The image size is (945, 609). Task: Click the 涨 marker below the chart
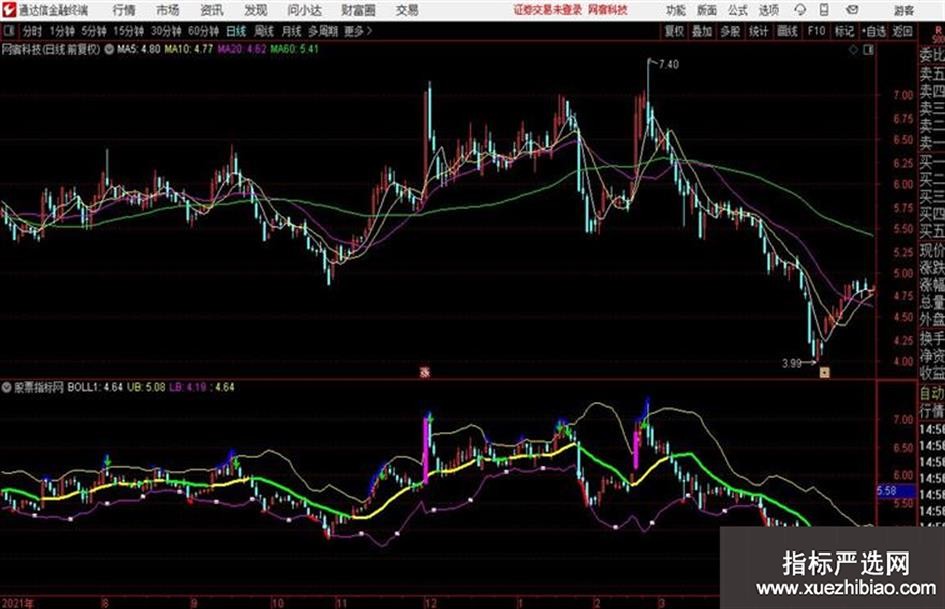point(424,373)
